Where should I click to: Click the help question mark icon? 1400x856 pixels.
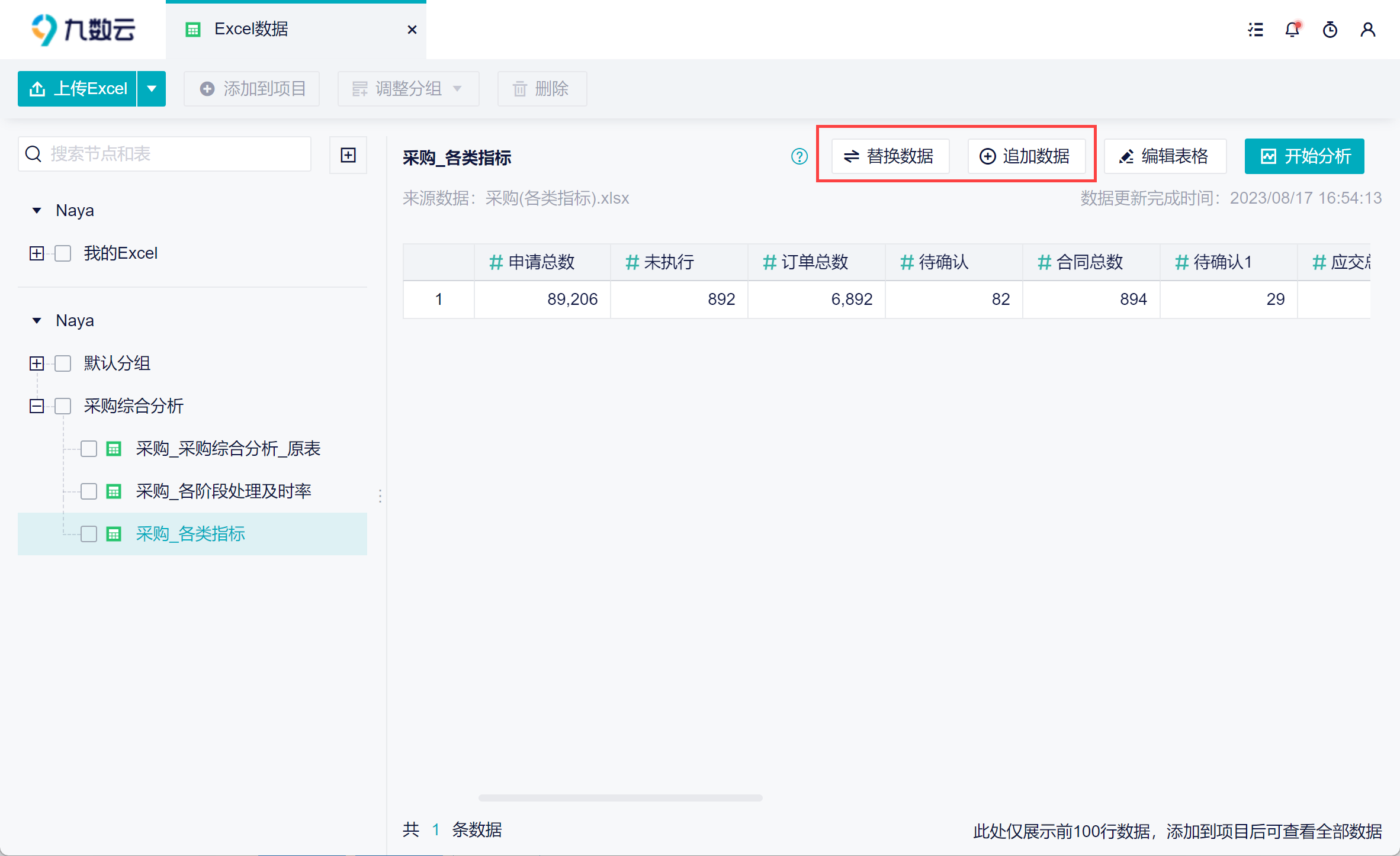pyautogui.click(x=799, y=156)
